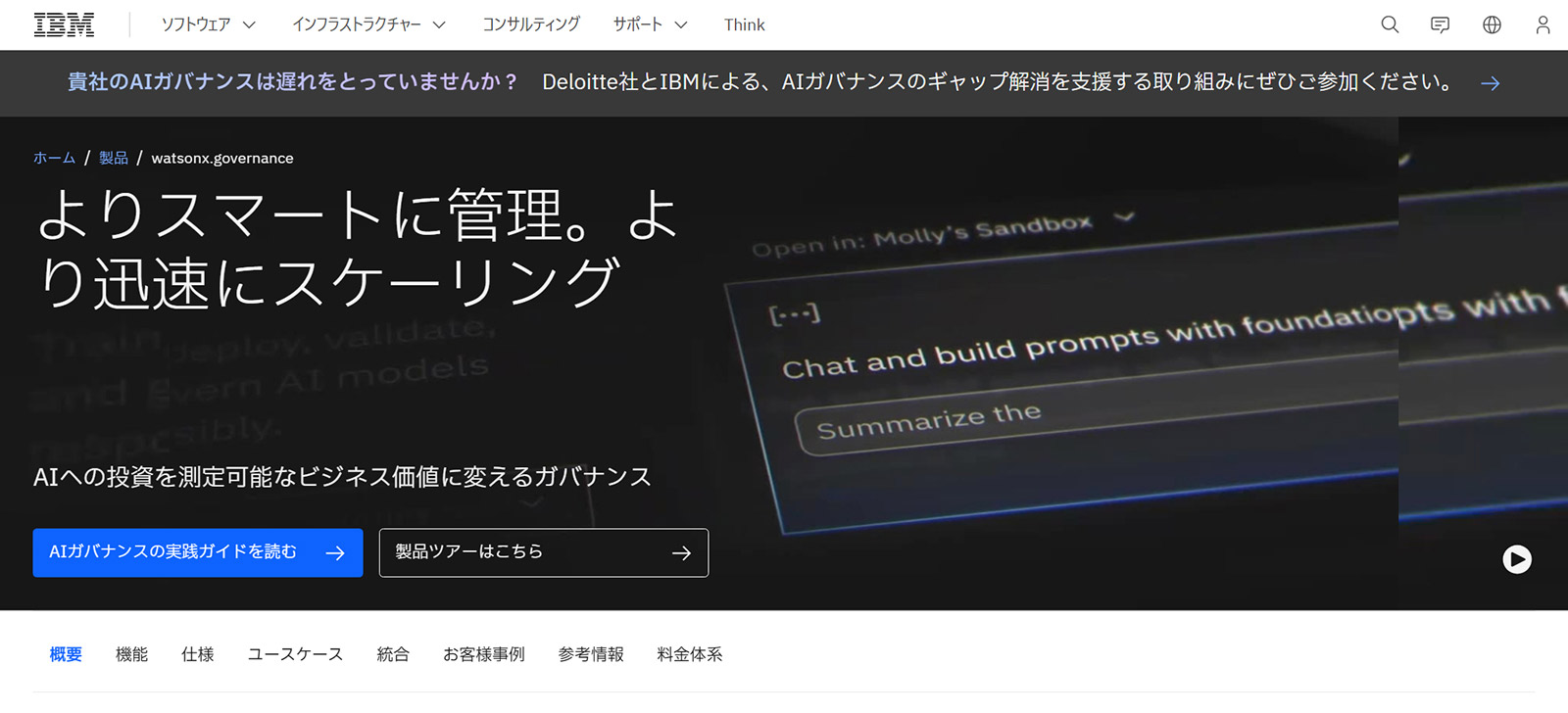Select the ユースケース tab

pyautogui.click(x=295, y=654)
